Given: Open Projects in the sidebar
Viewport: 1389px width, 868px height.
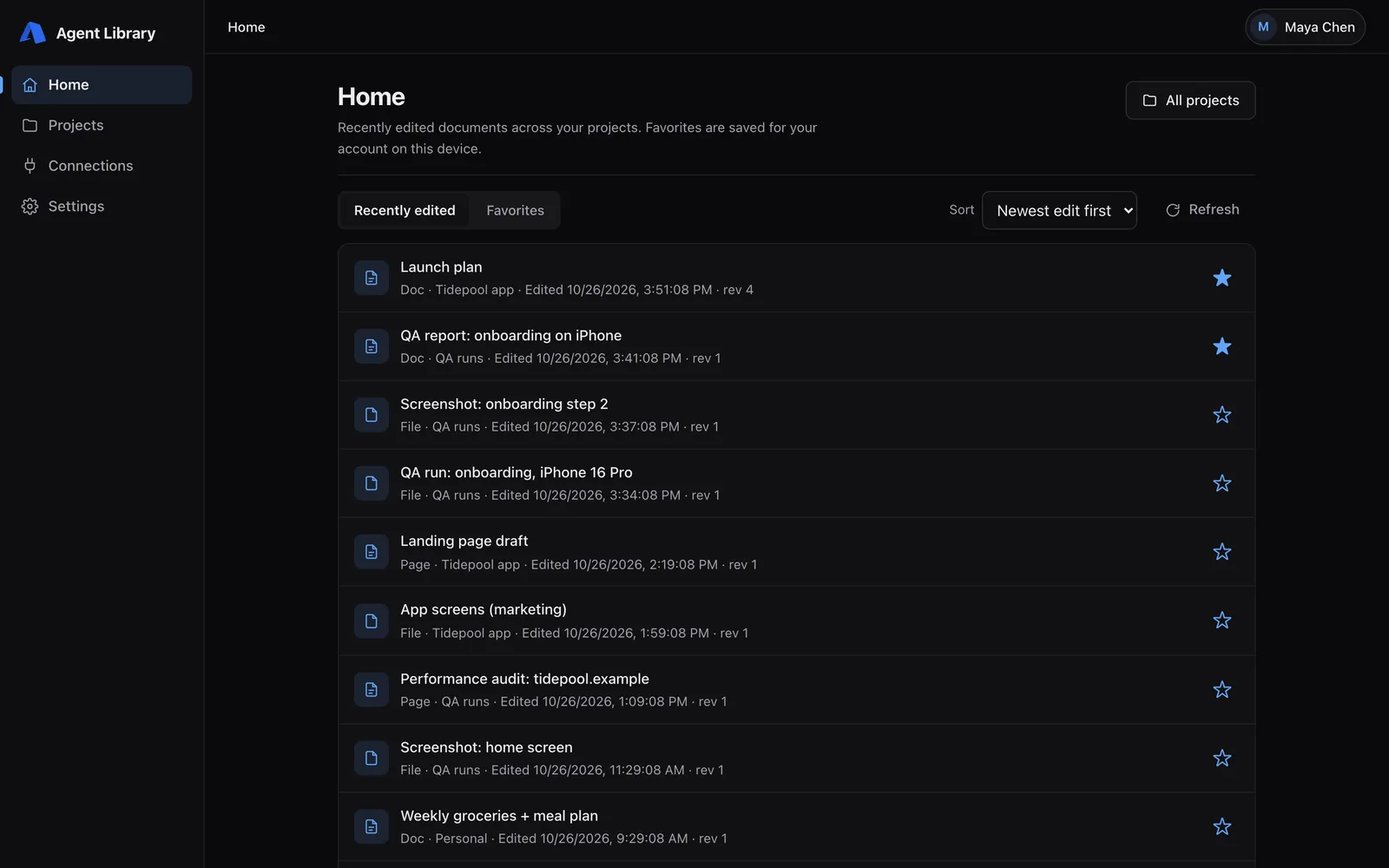Looking at the screenshot, I should point(102,125).
